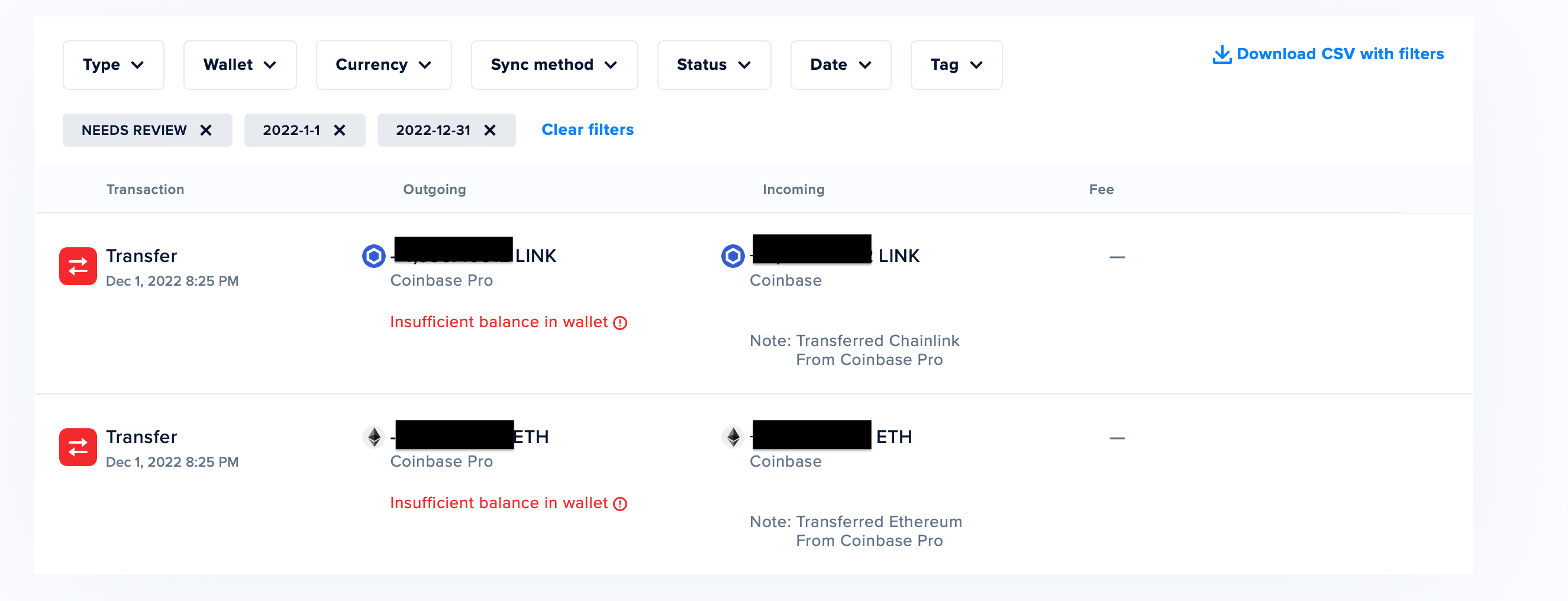Click outgoing Ethereum coin icon
1568x601 pixels.
[x=374, y=437]
